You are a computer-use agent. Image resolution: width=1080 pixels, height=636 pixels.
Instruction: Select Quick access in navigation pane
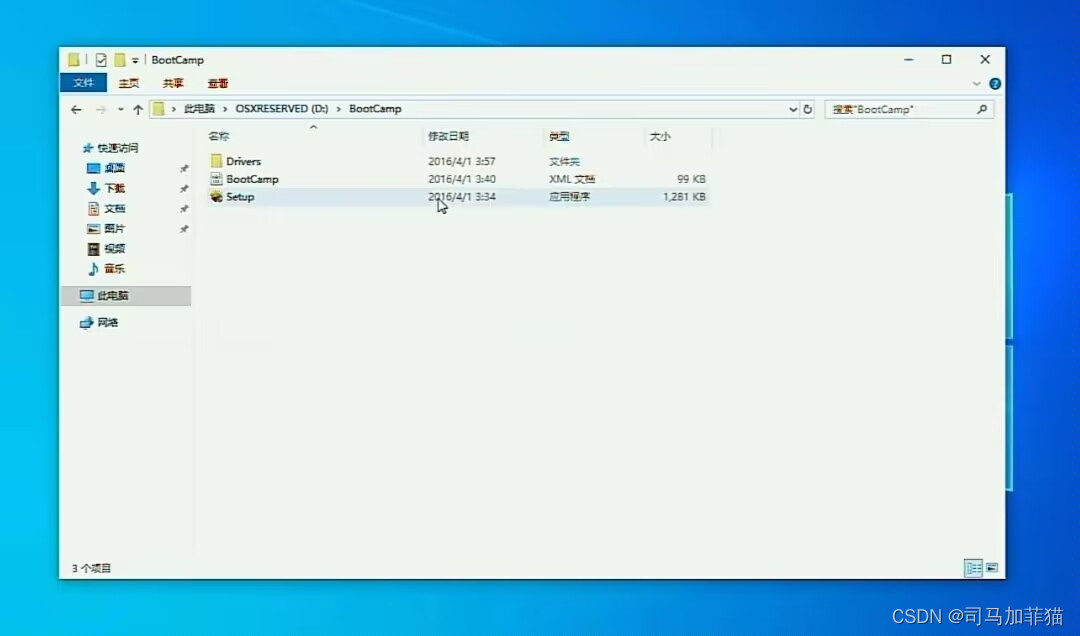click(x=118, y=148)
